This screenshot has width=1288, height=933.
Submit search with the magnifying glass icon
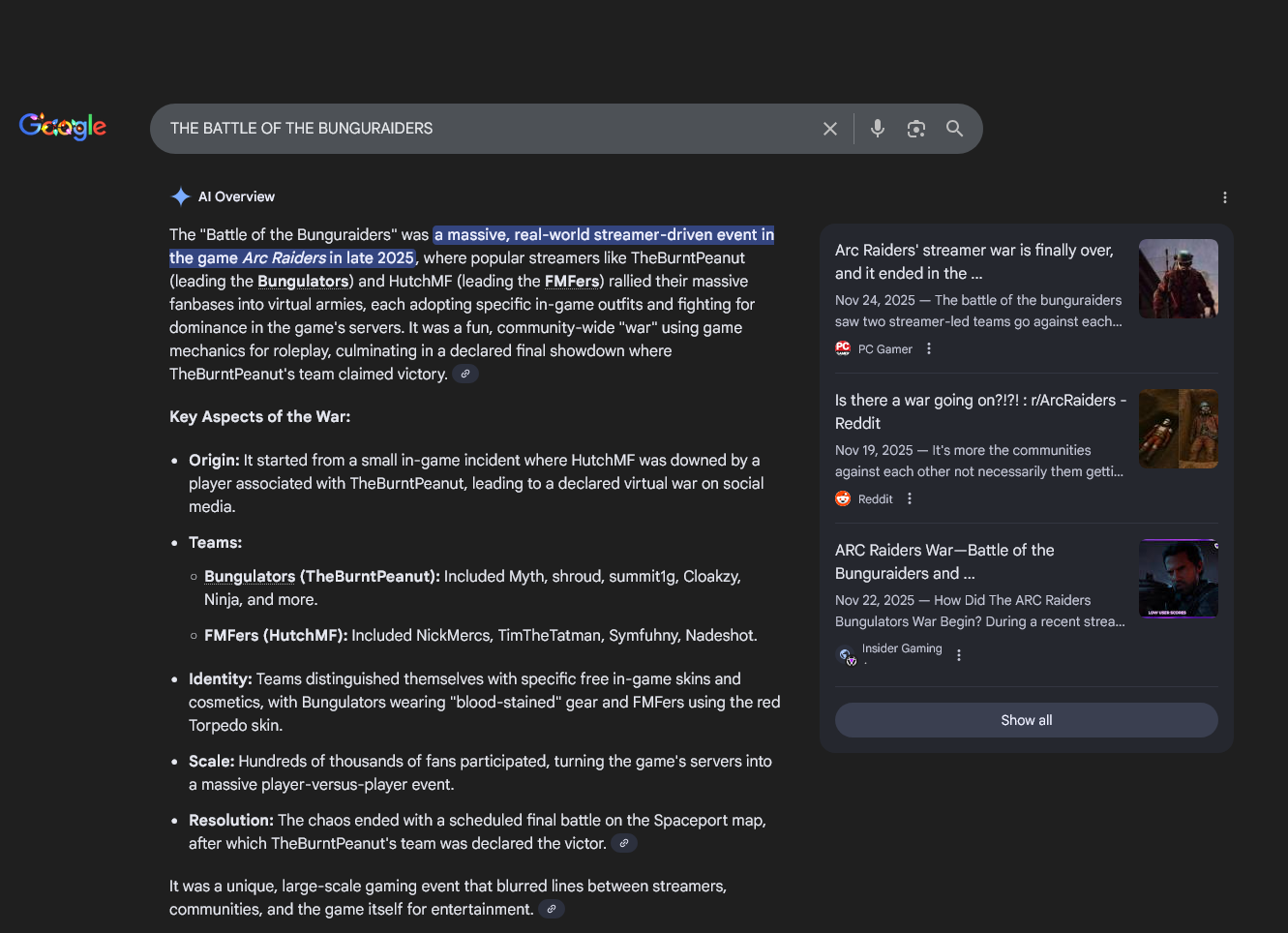954,129
